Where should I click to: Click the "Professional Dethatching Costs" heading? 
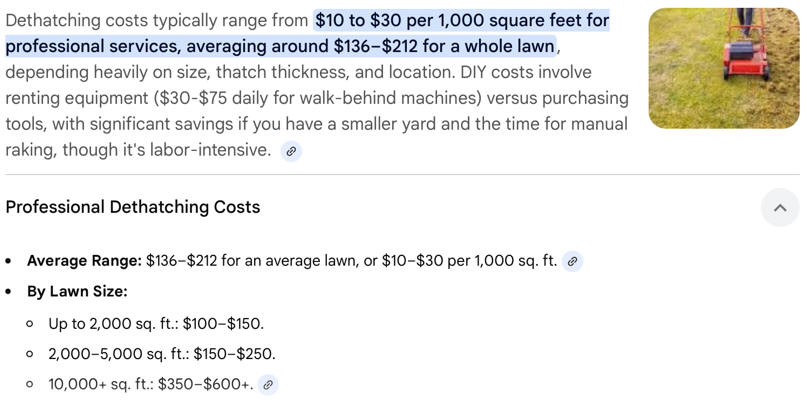[x=133, y=207]
